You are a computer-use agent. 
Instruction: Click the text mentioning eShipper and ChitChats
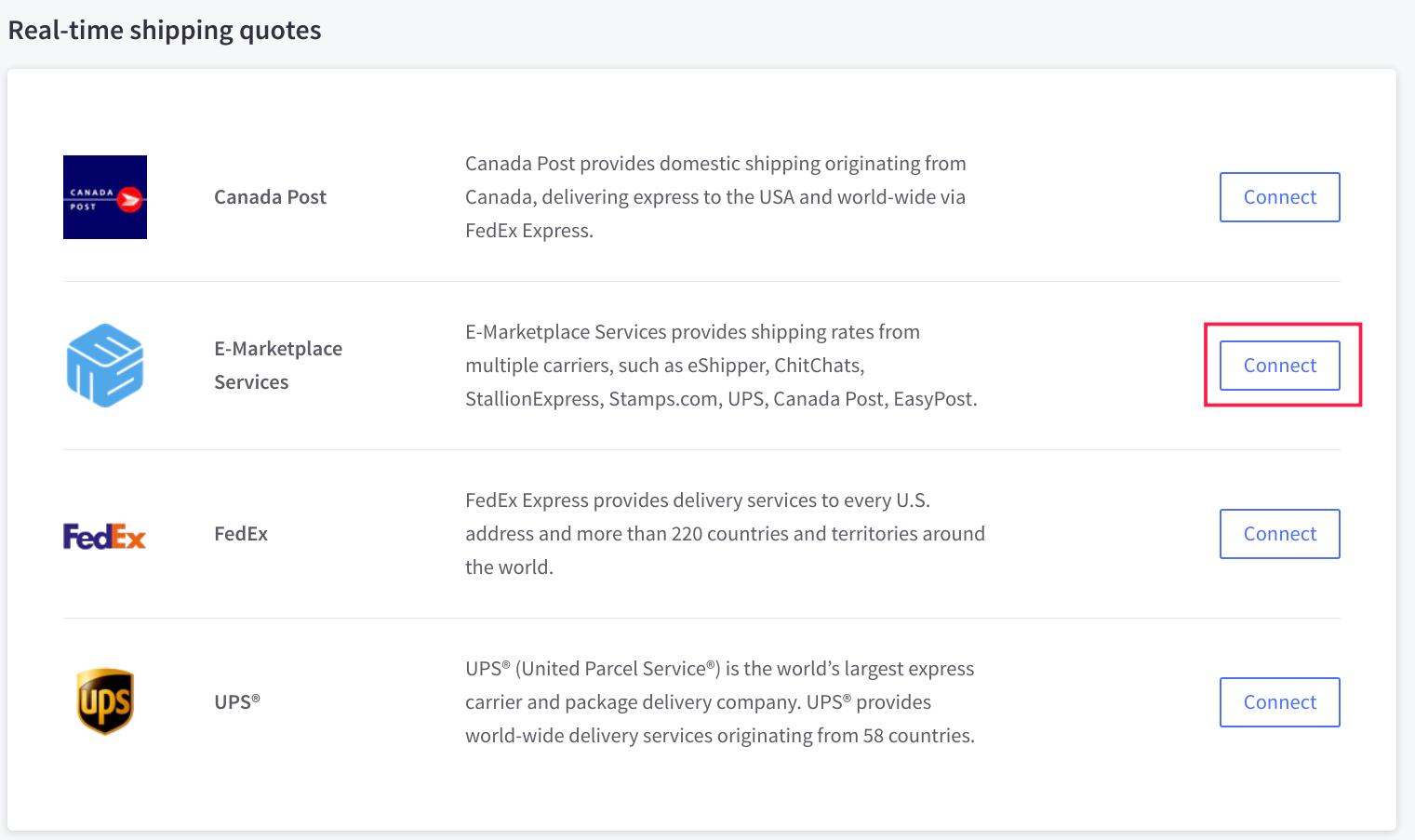coord(665,366)
